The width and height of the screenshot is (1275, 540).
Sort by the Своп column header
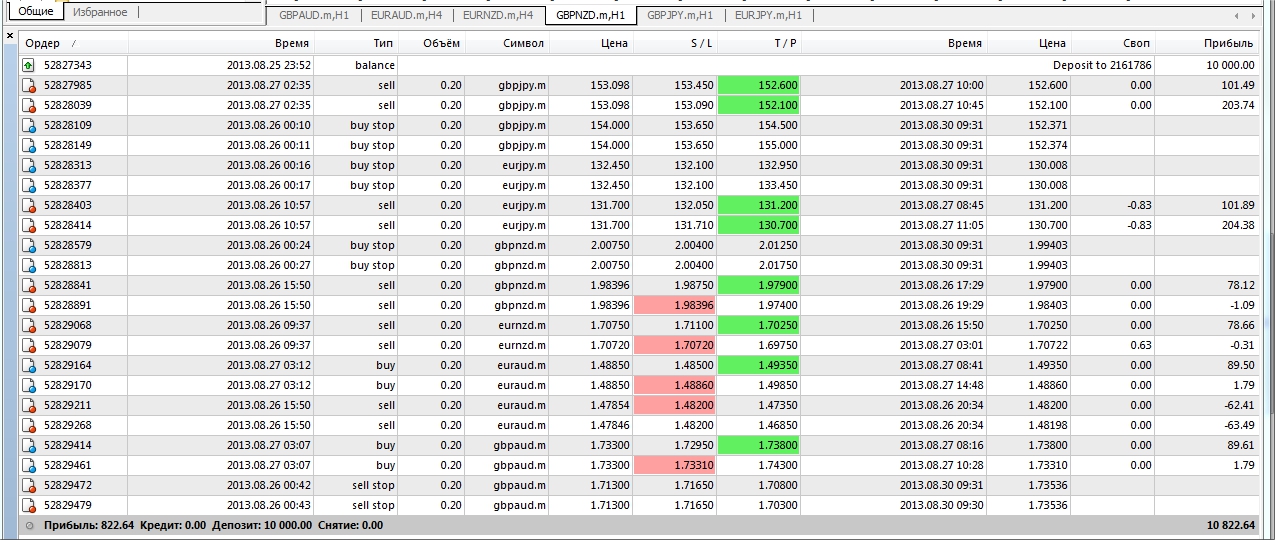1114,43
